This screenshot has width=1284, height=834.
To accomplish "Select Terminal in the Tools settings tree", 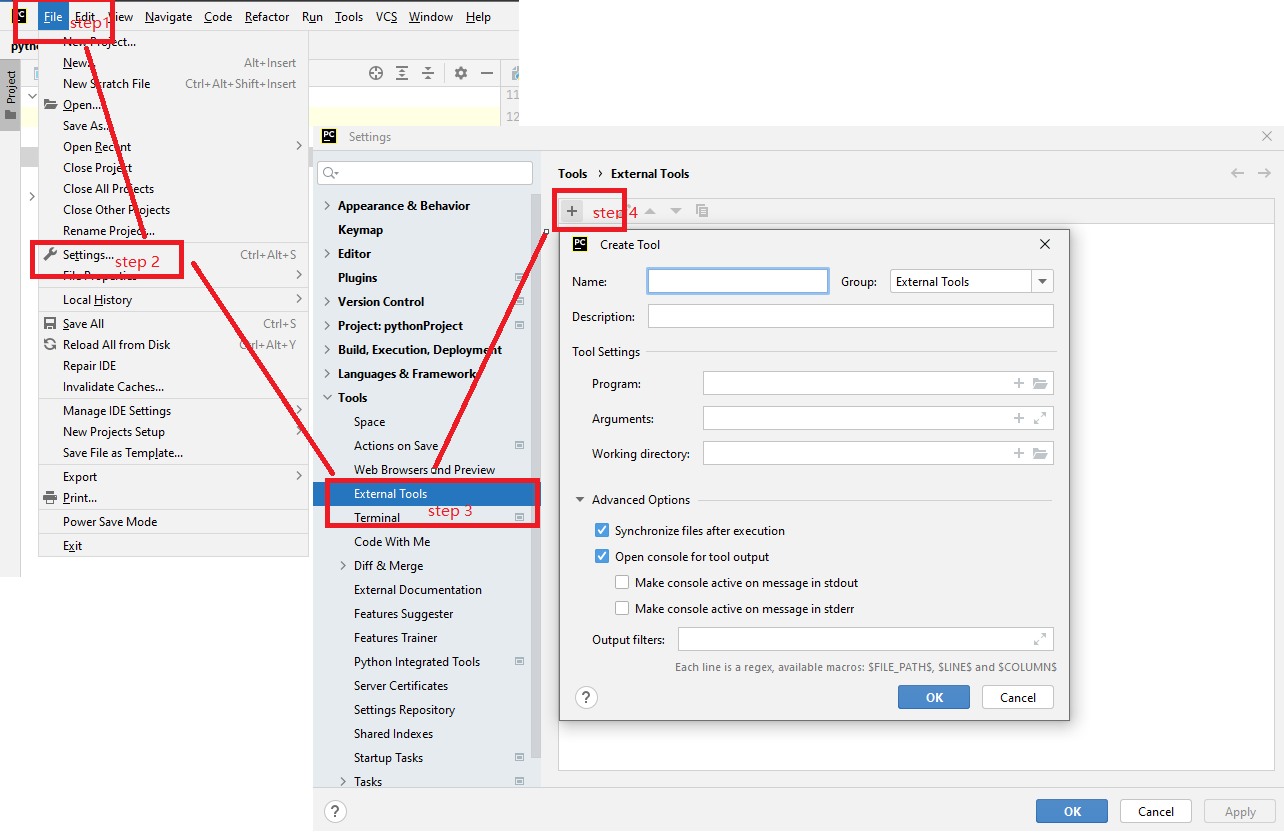I will click(x=377, y=518).
